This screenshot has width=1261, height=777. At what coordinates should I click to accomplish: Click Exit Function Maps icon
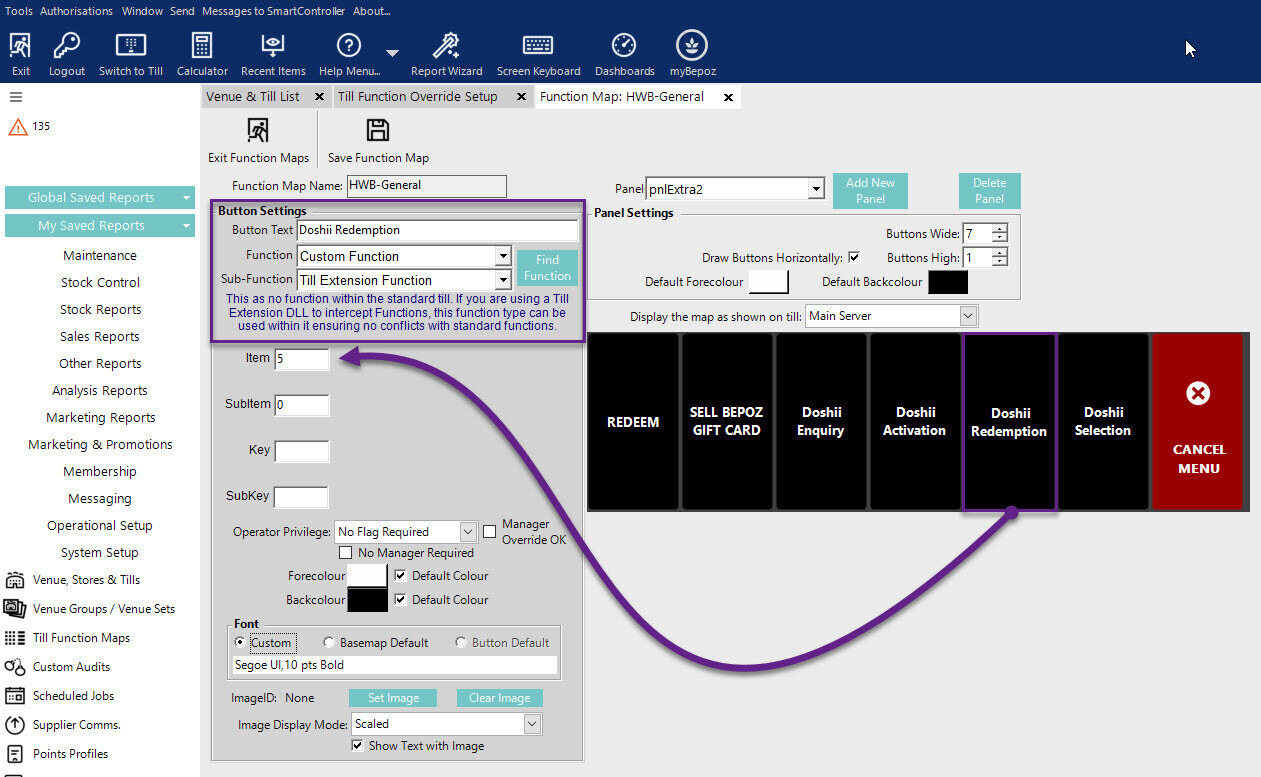pyautogui.click(x=258, y=131)
